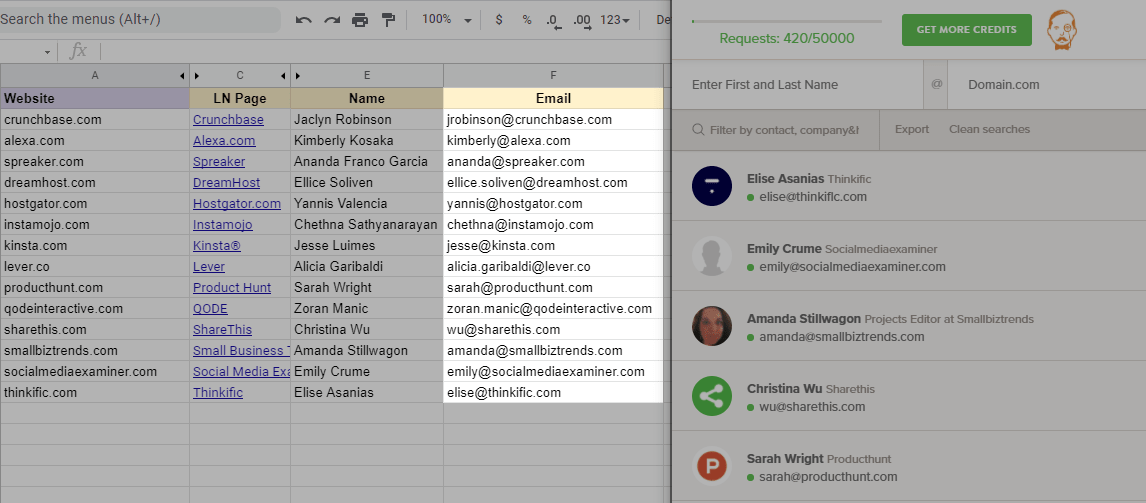Select email wu@sharethis.com in results panel
1146x503 pixels.
812,406
